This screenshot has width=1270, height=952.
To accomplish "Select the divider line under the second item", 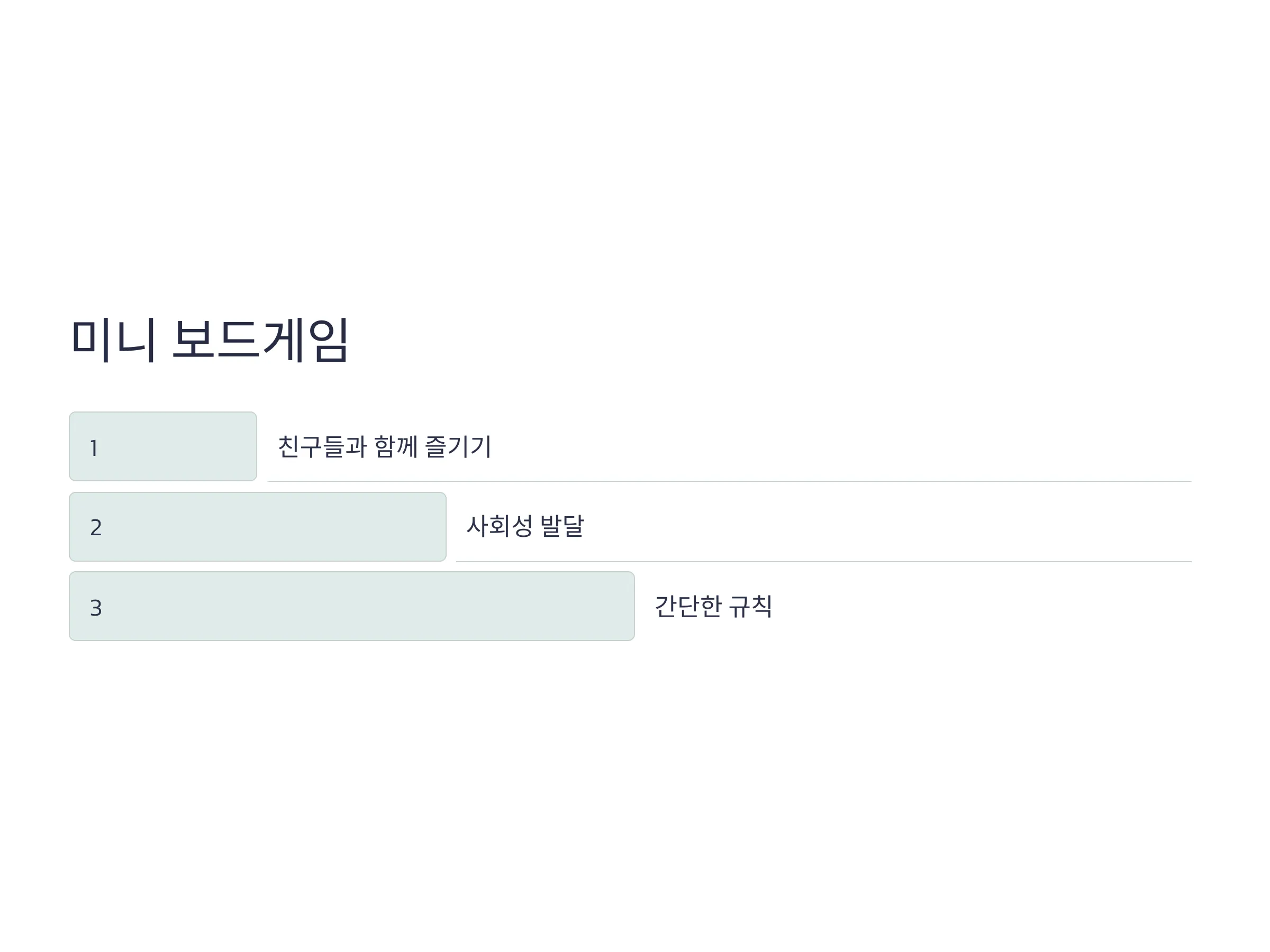I will pos(824,562).
